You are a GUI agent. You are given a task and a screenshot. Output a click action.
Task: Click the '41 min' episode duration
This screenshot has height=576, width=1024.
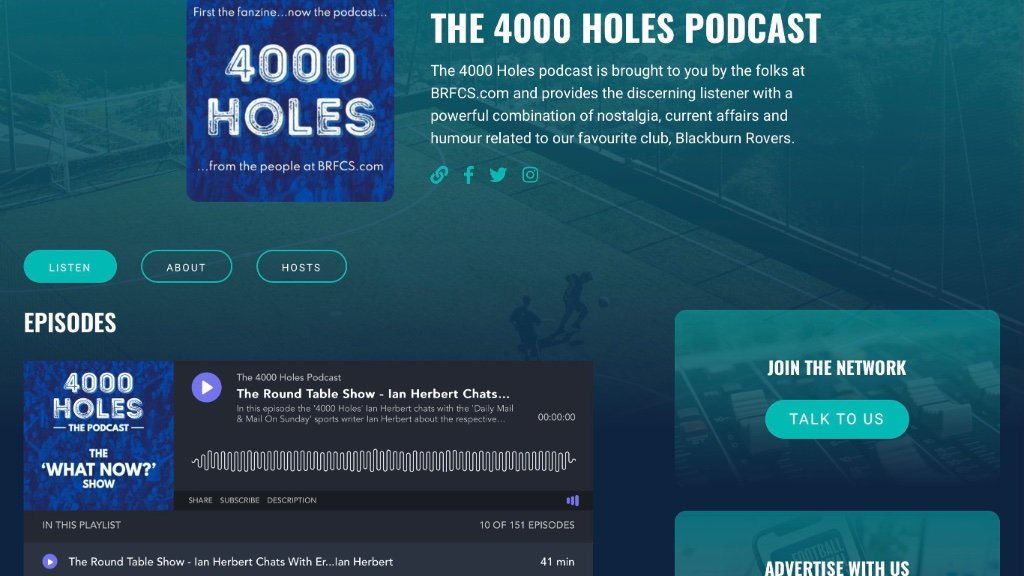[557, 562]
